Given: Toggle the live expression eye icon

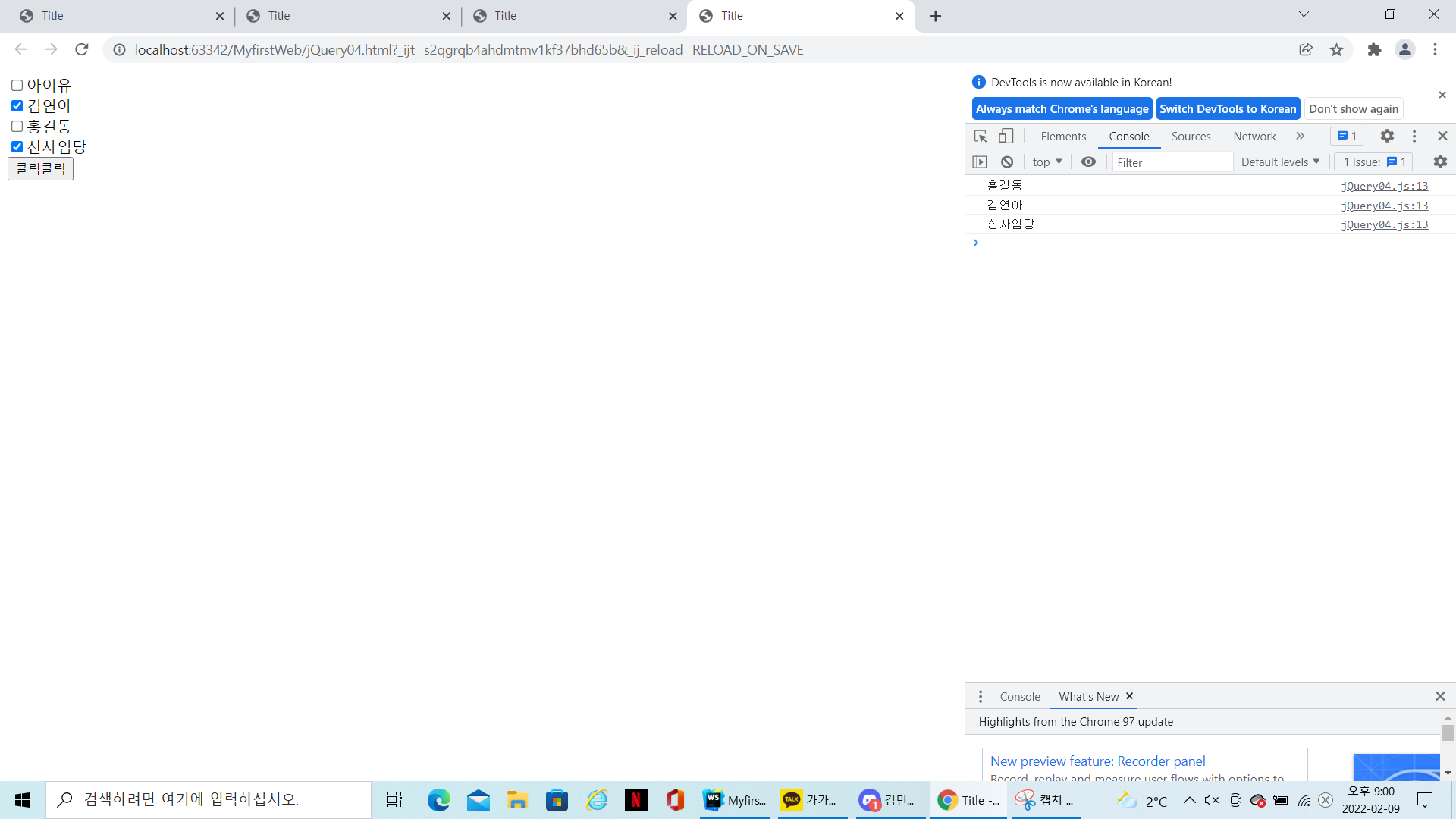Looking at the screenshot, I should coord(1088,162).
